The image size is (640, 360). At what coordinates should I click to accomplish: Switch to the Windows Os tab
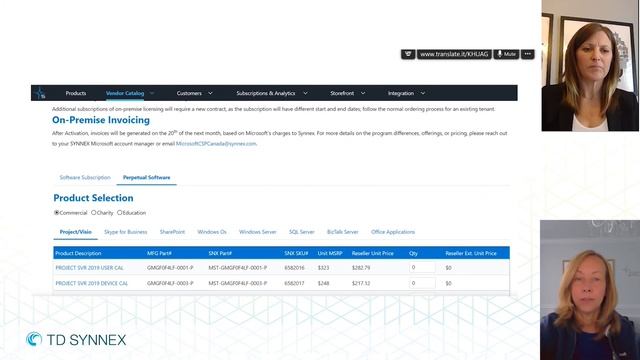[x=212, y=232]
